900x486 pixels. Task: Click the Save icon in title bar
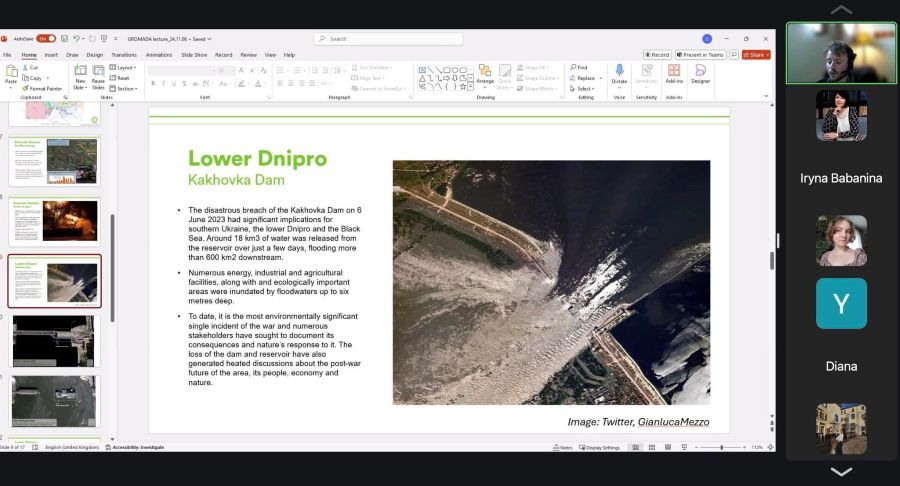pos(64,38)
